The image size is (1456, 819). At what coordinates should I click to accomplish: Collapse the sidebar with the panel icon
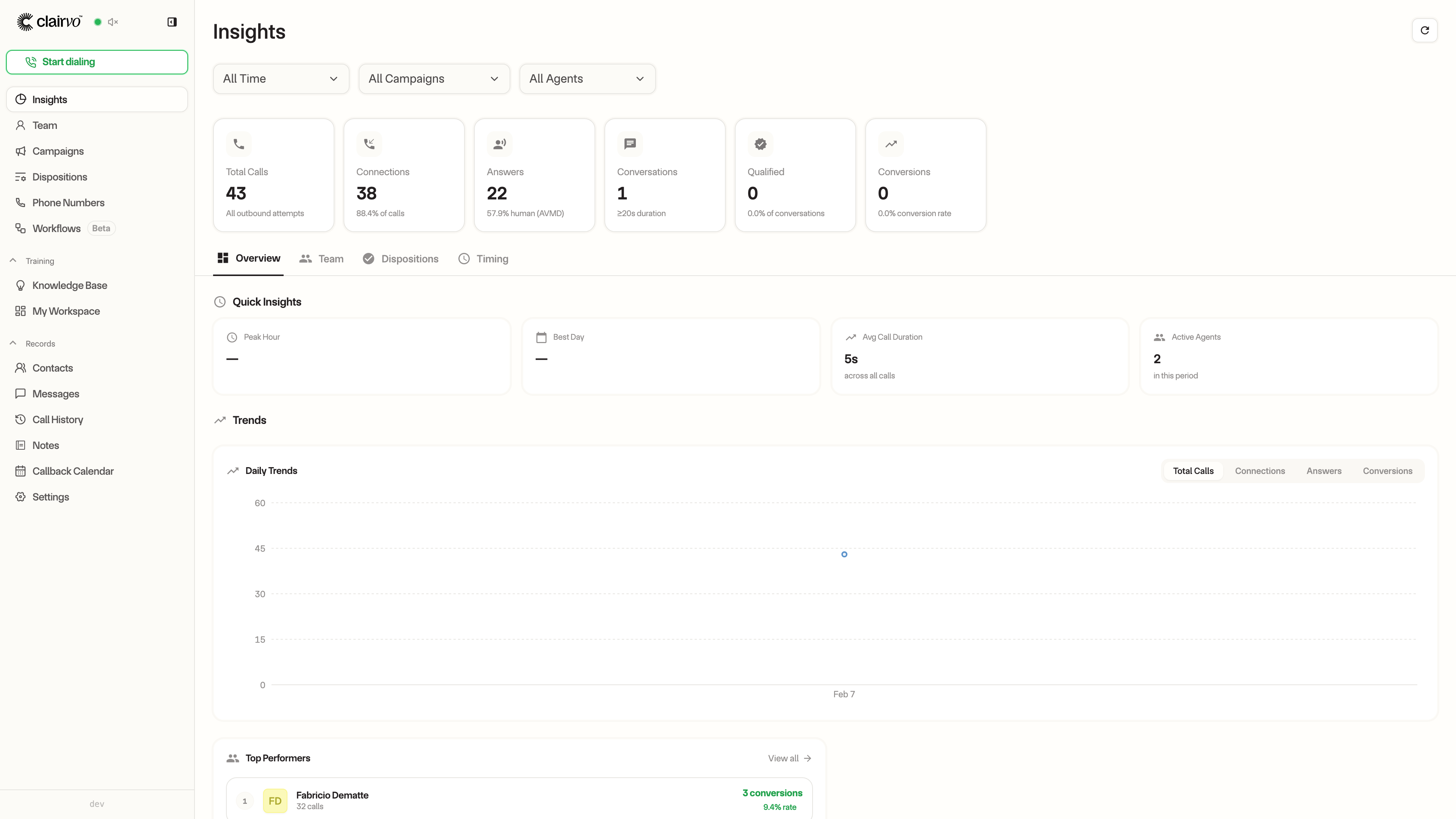[x=172, y=22]
